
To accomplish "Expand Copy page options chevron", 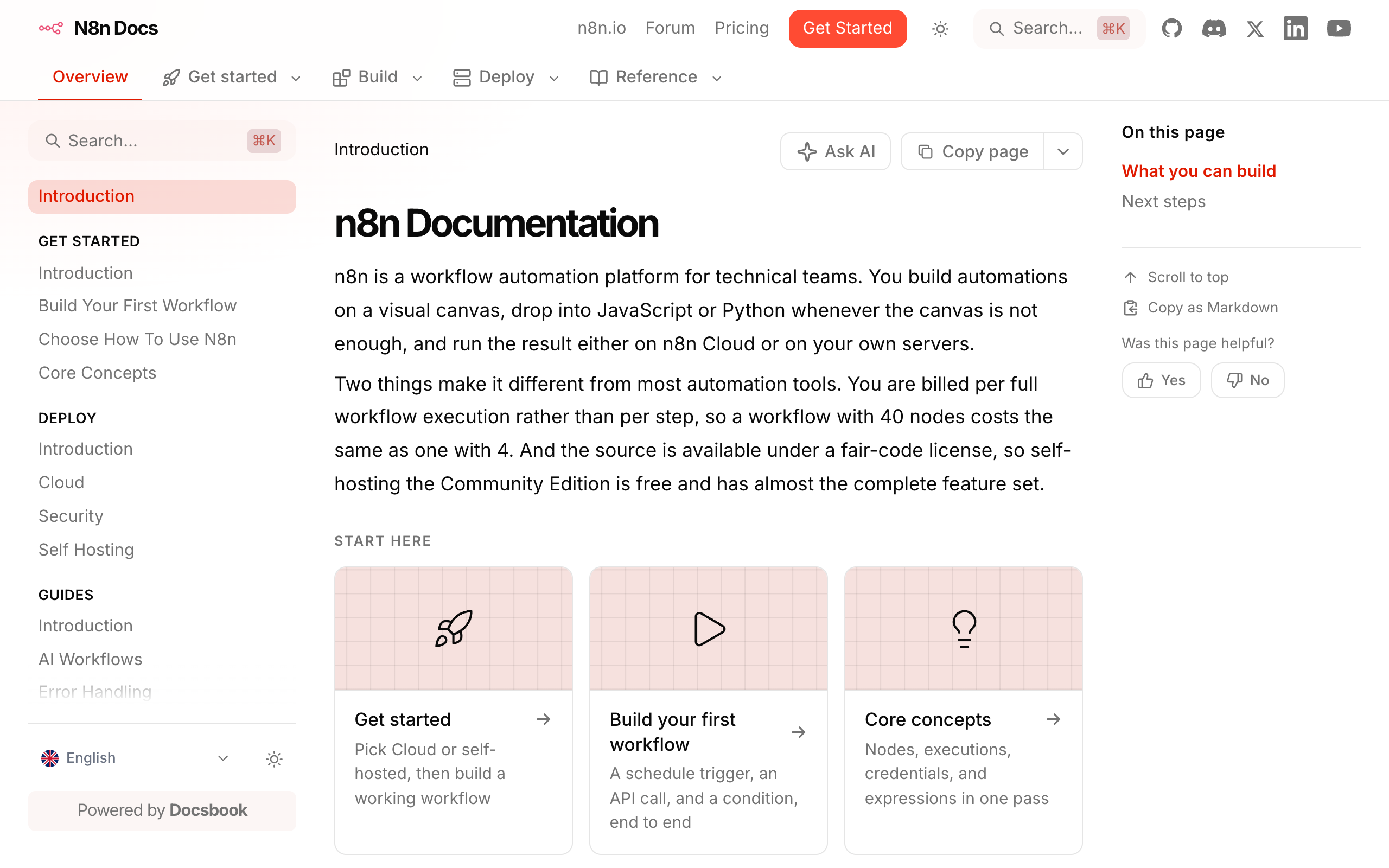I will coord(1063,151).
